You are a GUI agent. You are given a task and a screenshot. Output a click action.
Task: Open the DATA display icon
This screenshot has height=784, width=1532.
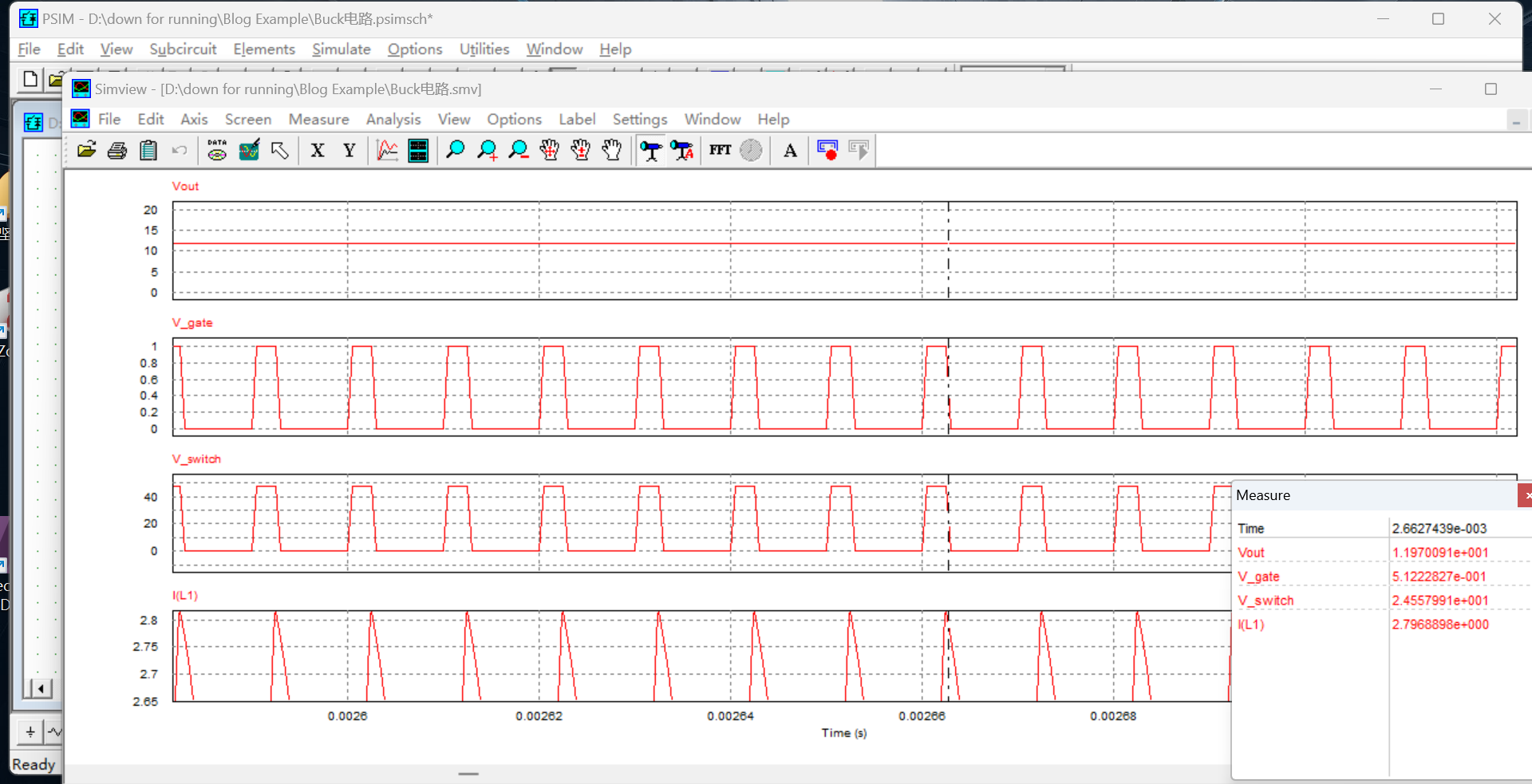click(x=217, y=150)
